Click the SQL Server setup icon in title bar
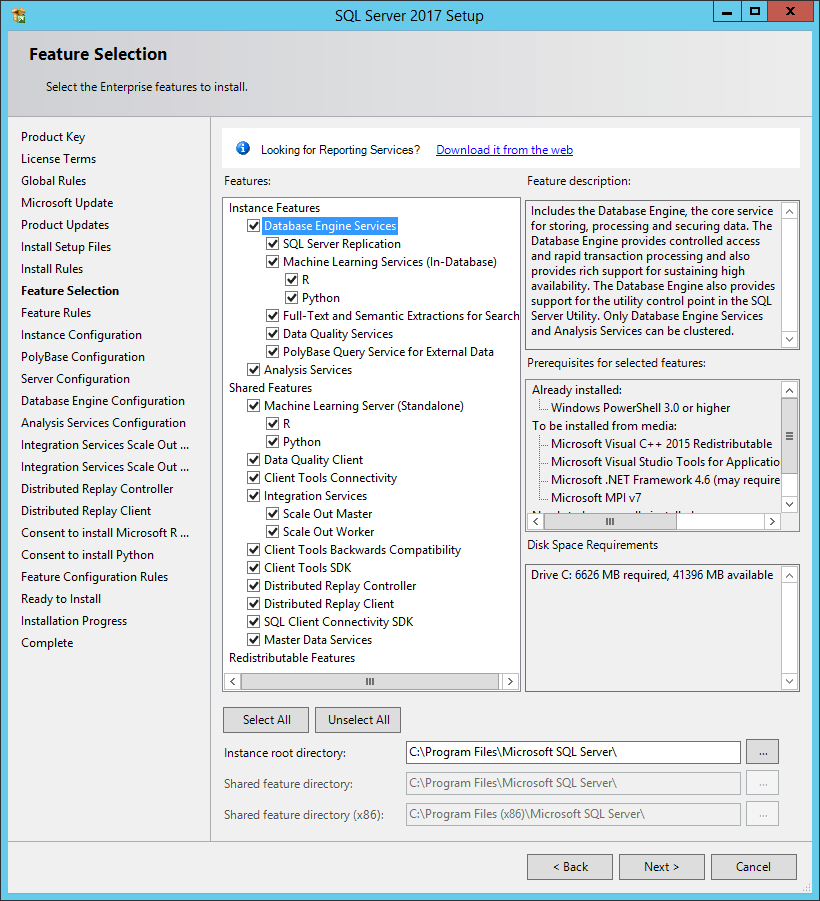The width and height of the screenshot is (820, 901). click(x=18, y=16)
